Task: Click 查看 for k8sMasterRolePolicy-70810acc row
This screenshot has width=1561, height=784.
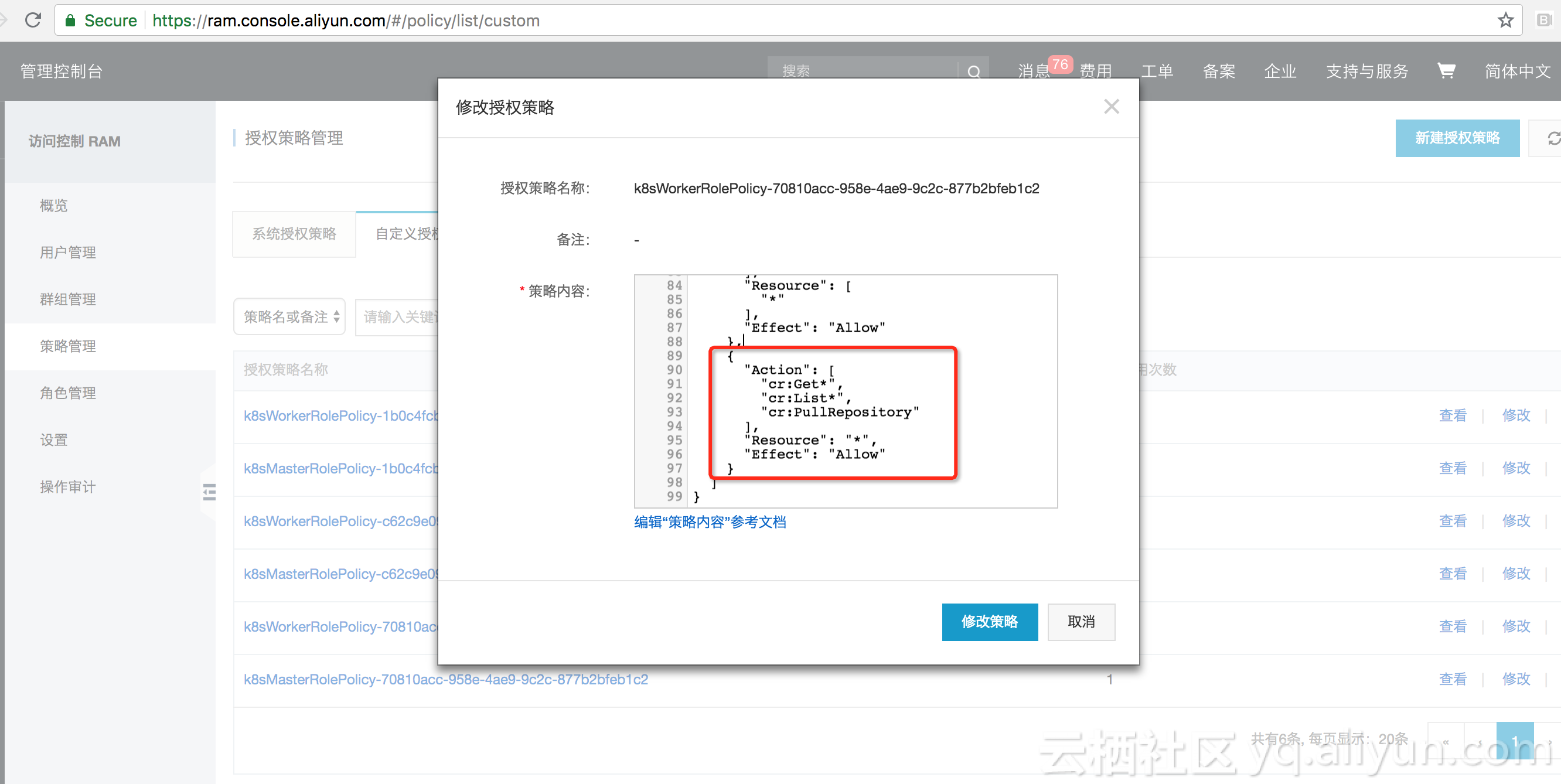Action: click(x=1453, y=679)
